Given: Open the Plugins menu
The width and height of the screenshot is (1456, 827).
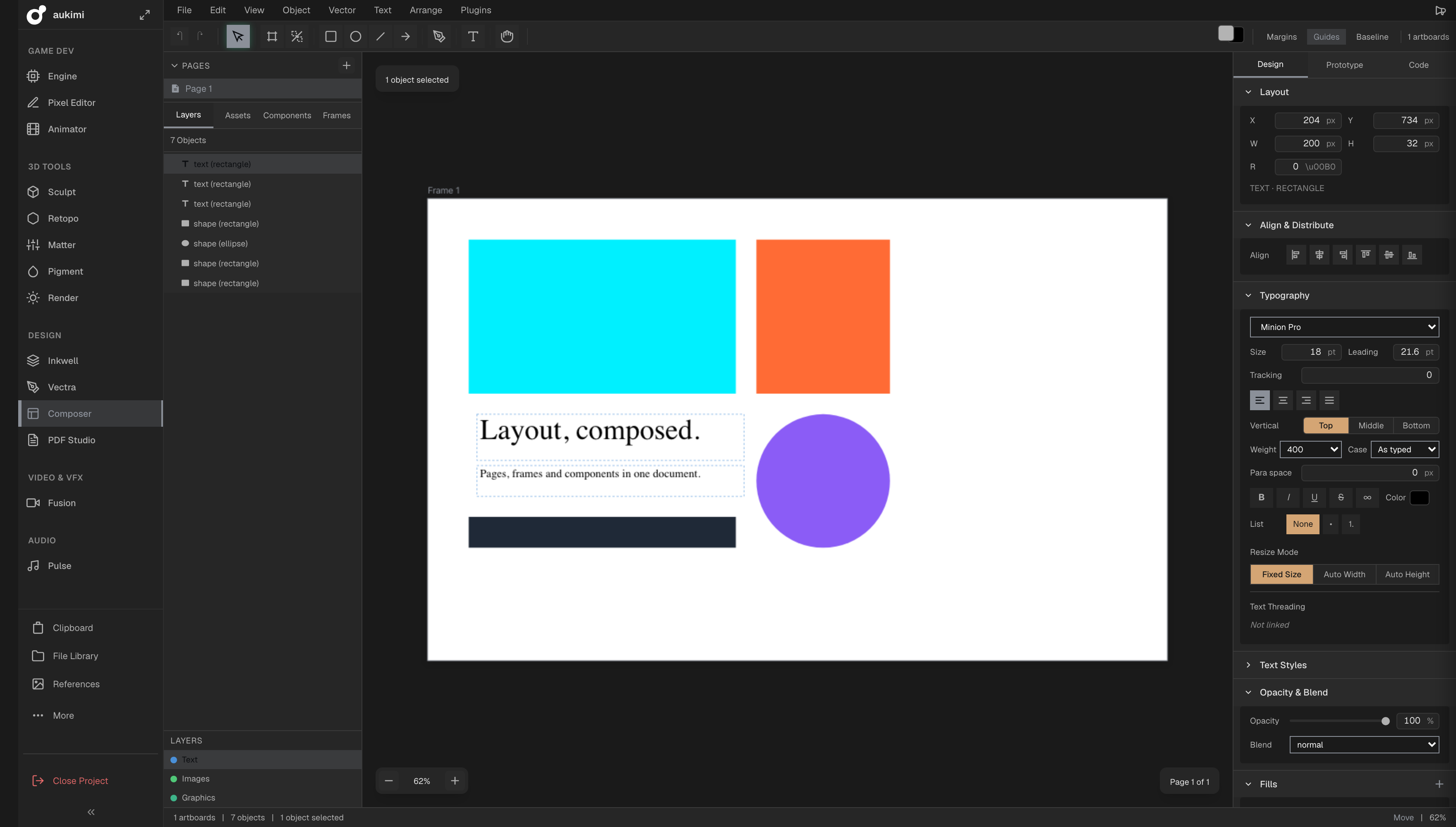Looking at the screenshot, I should coord(476,10).
